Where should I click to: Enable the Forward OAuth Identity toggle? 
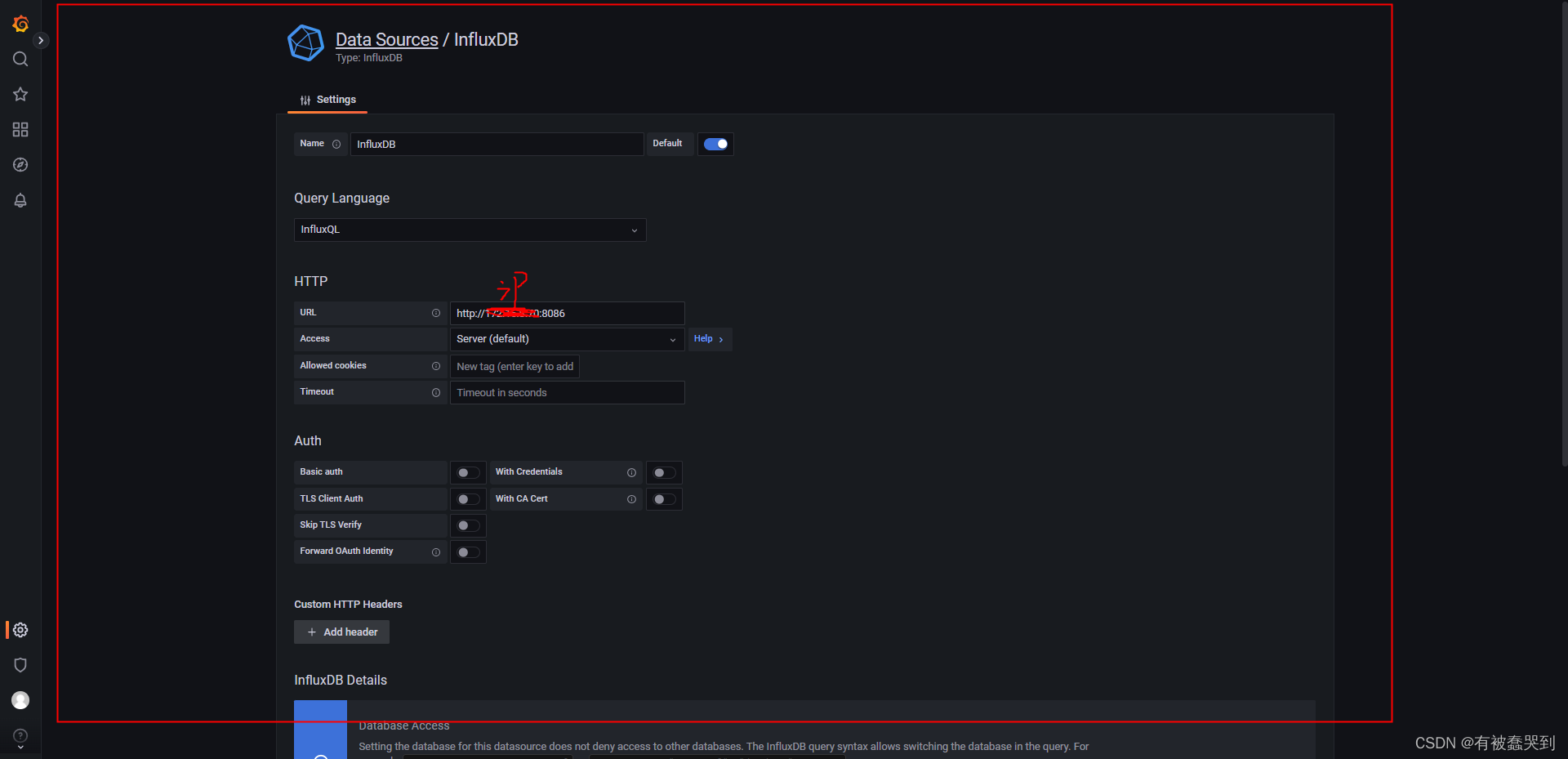[x=468, y=552]
